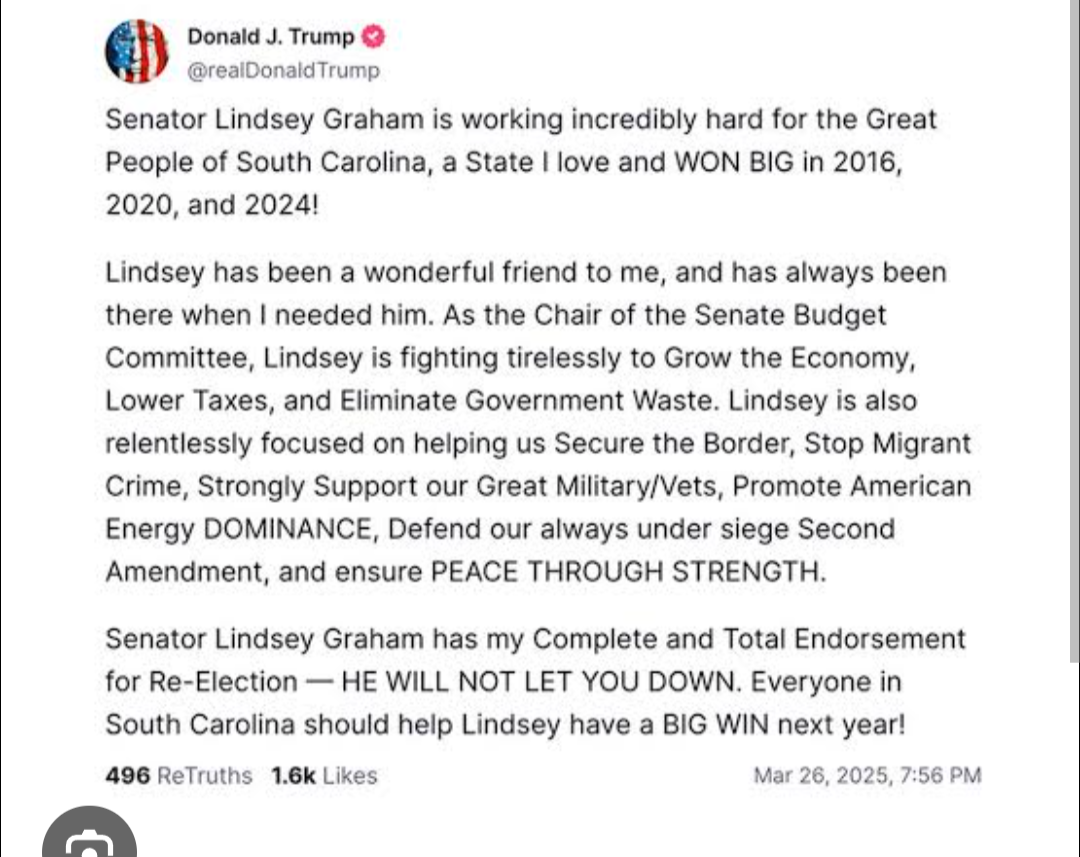1080x857 pixels.
Task: View the 1.6k Likes count
Action: tap(324, 775)
